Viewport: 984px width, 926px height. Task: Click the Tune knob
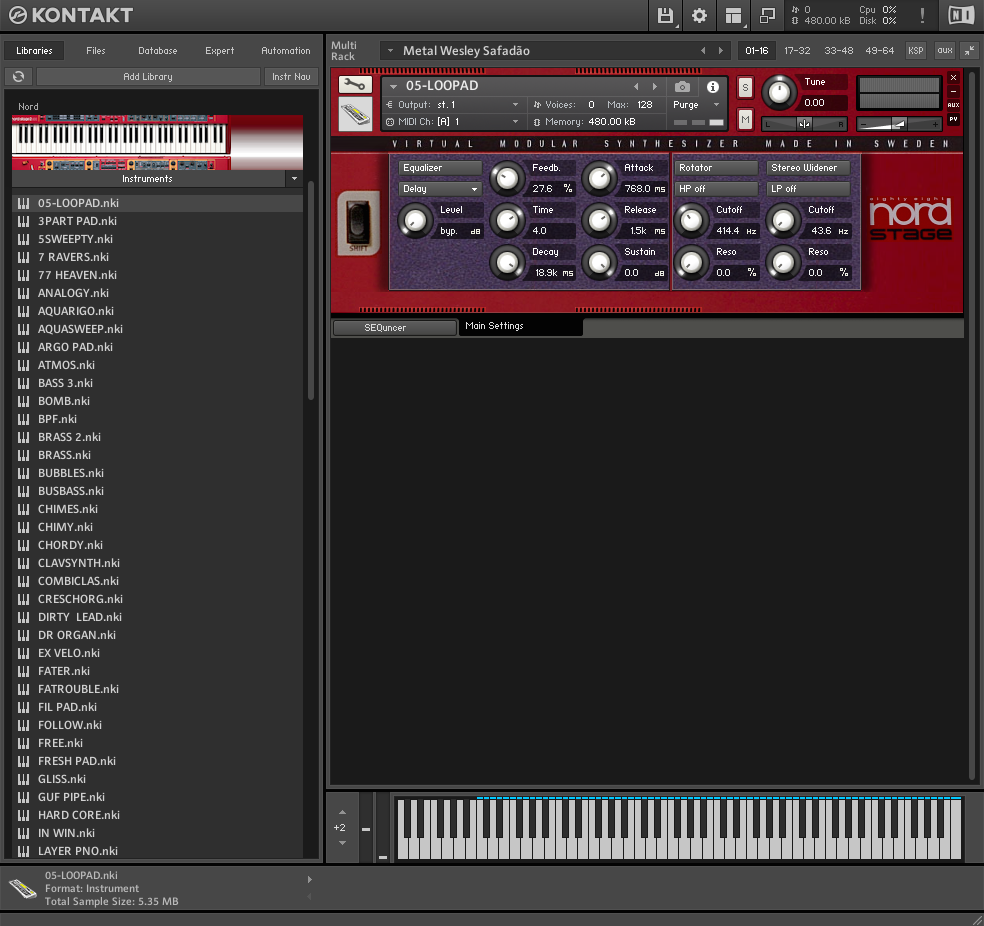point(779,92)
